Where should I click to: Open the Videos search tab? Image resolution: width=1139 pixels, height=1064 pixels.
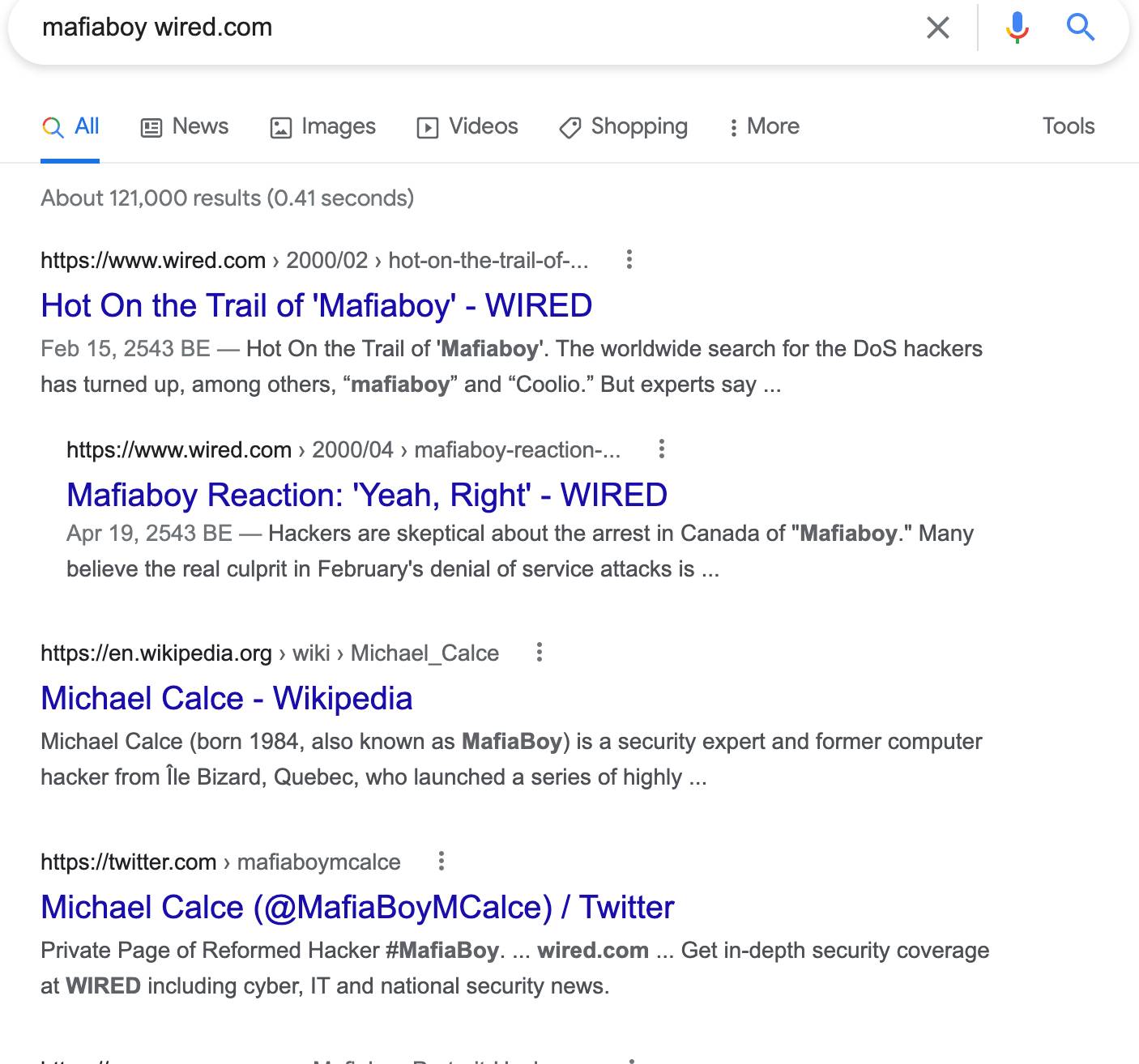(x=467, y=127)
